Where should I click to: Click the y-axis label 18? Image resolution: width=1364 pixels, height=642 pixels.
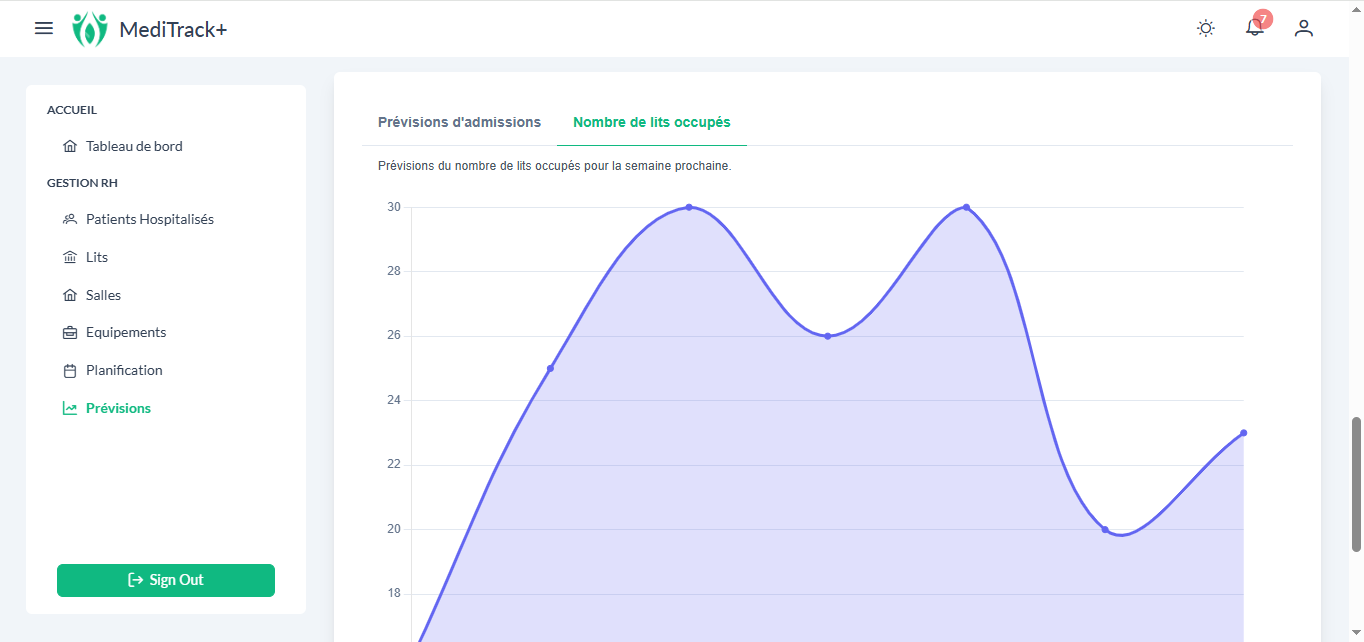pos(394,593)
